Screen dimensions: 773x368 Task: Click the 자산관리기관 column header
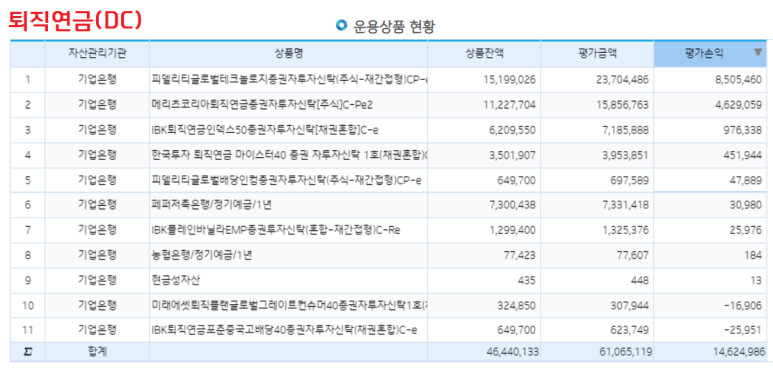tap(97, 54)
